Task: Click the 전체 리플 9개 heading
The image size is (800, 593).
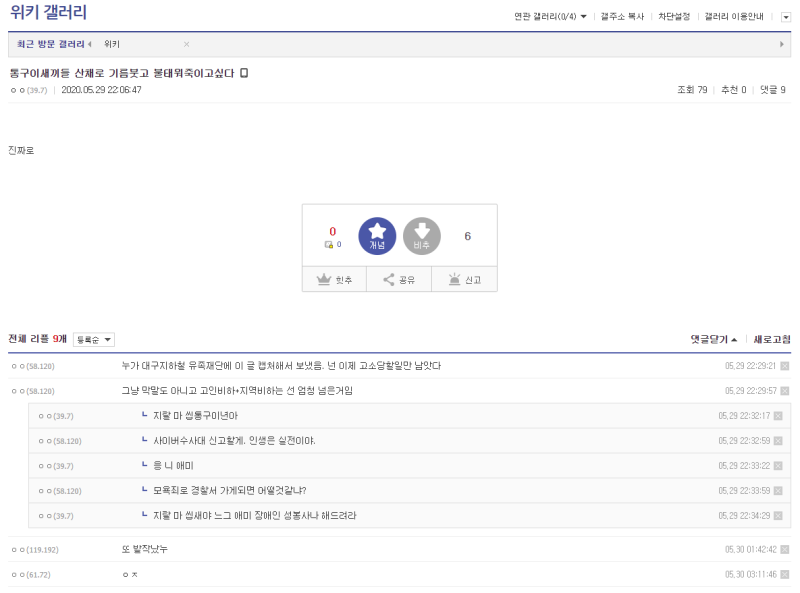Action: 38,339
